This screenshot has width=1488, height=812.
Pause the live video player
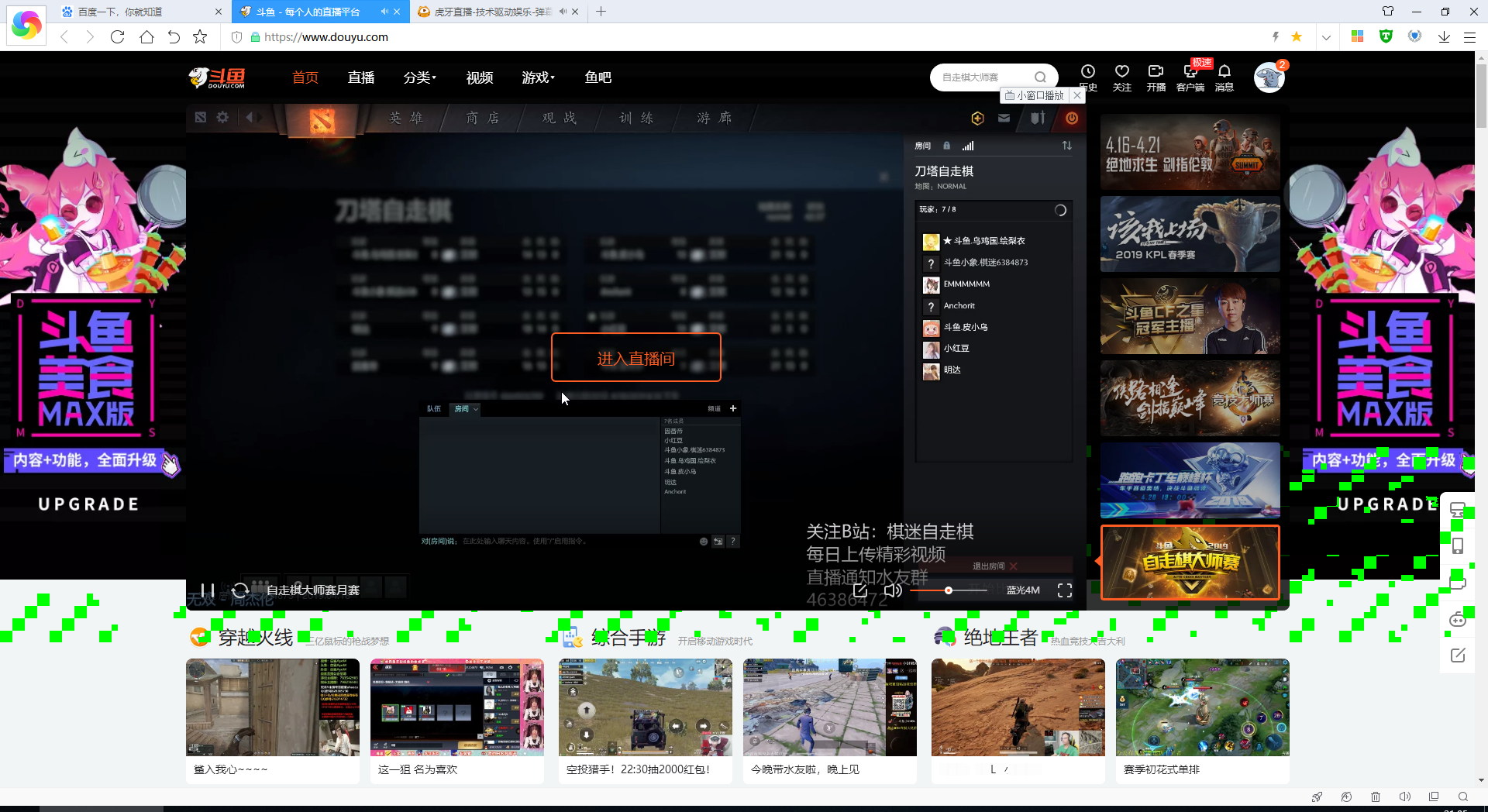click(207, 590)
